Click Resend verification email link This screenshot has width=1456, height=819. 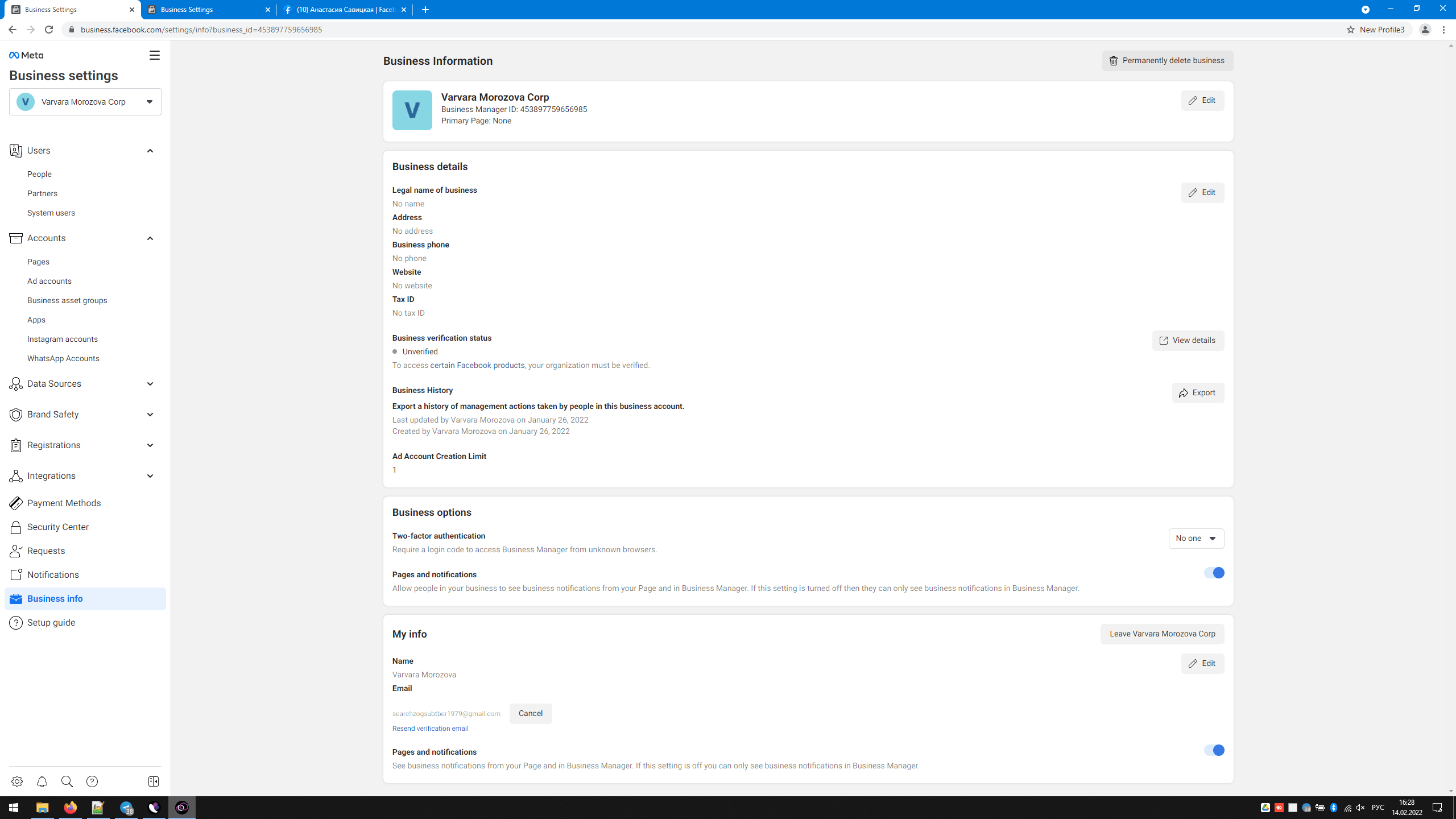point(430,729)
